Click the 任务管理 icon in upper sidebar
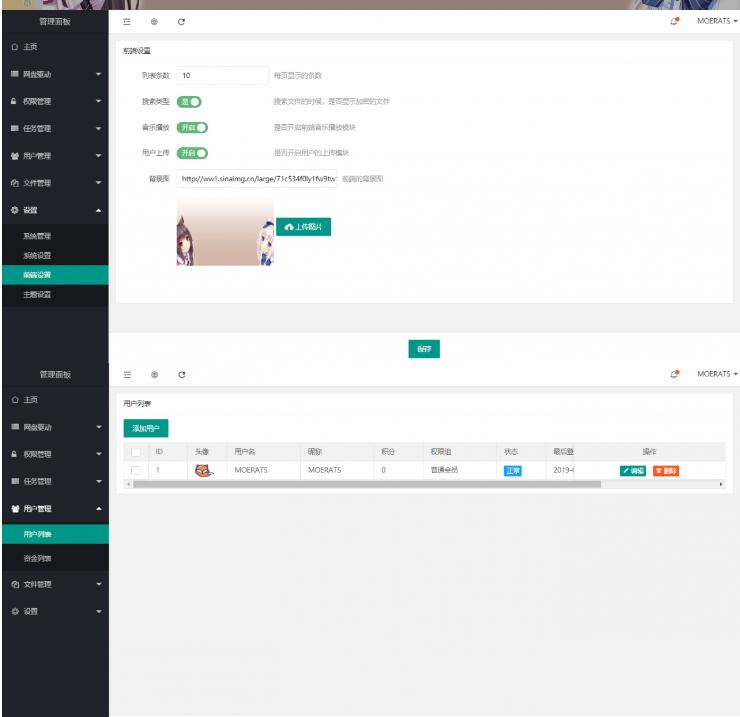 click(15, 128)
